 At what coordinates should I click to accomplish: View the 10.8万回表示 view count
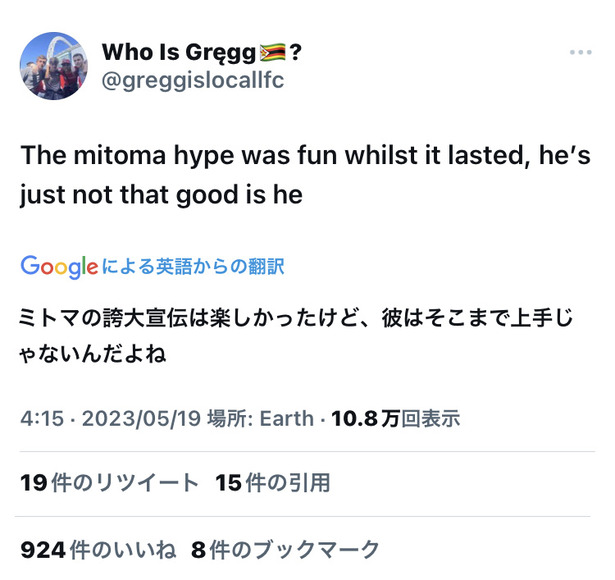395,418
